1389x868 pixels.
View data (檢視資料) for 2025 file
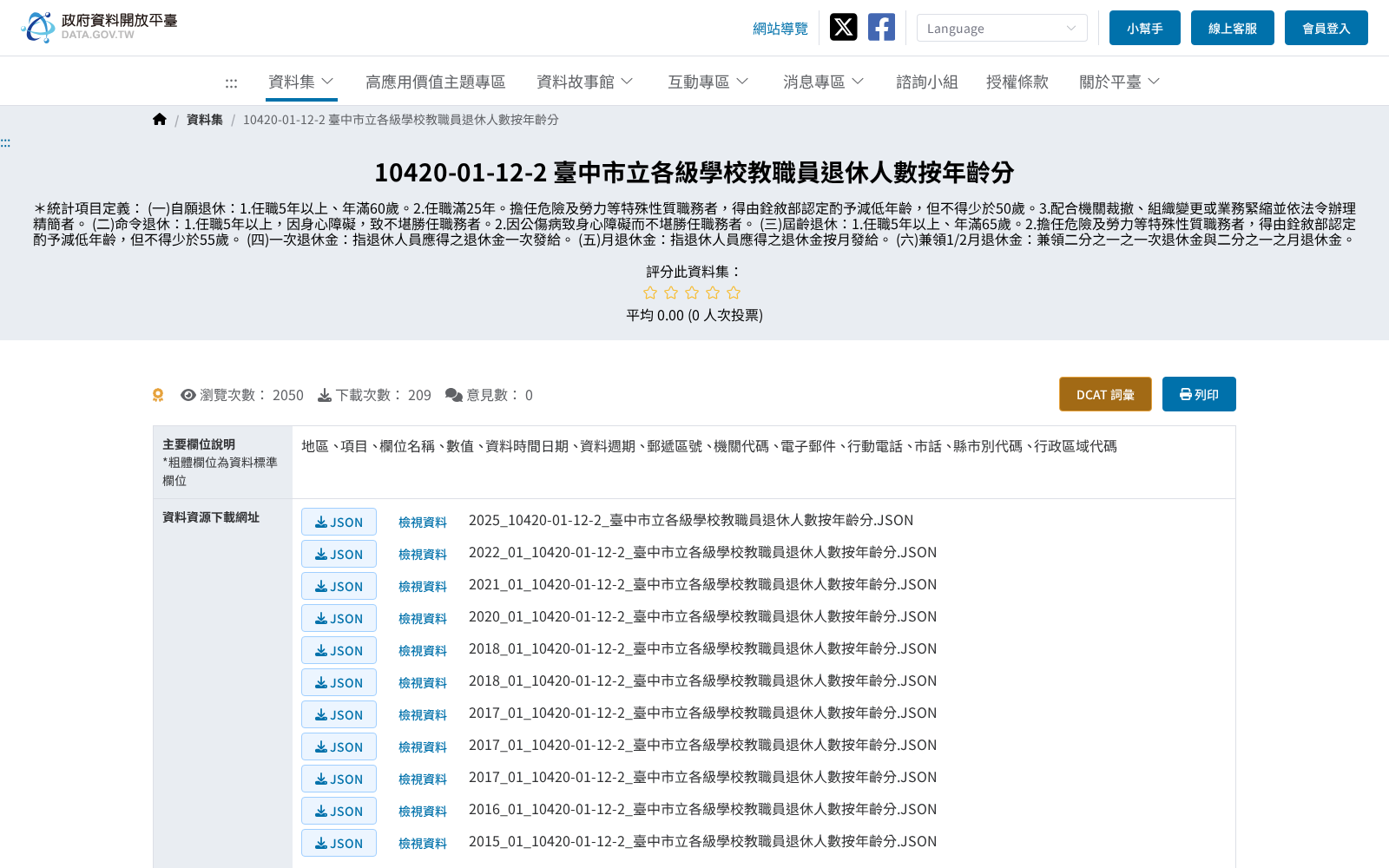click(423, 522)
